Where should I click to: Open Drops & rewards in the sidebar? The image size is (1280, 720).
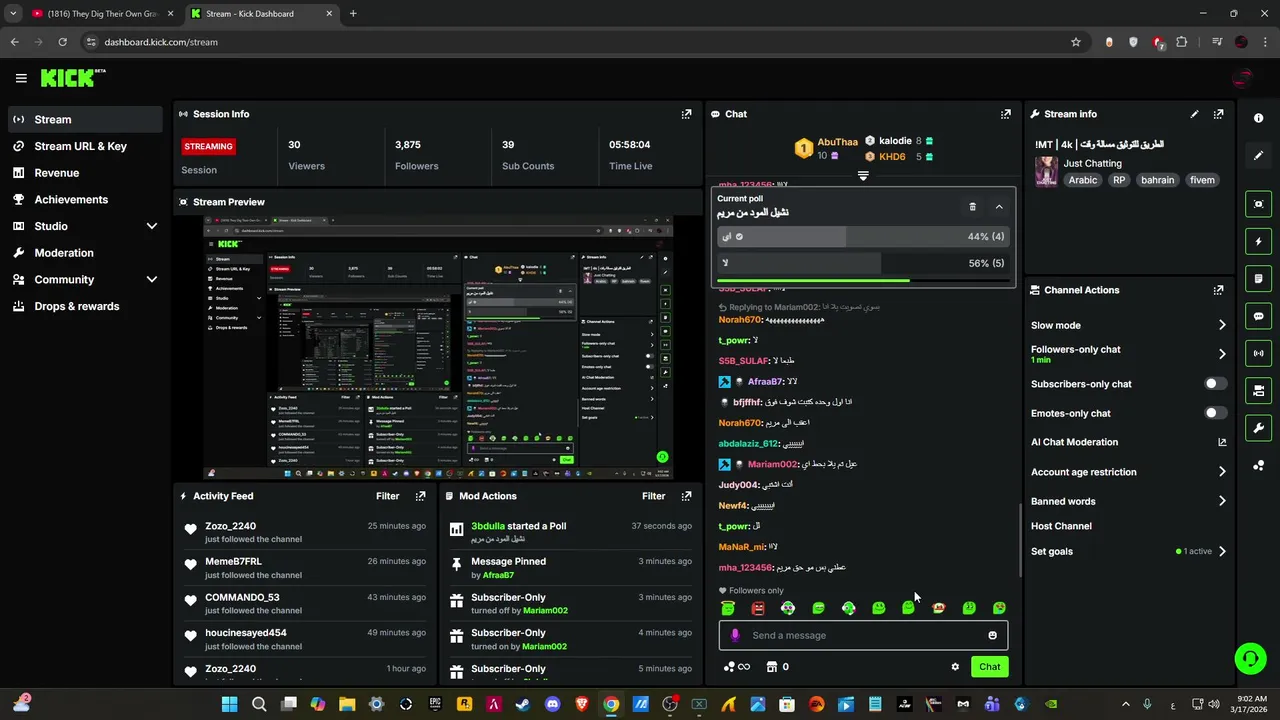(84, 306)
